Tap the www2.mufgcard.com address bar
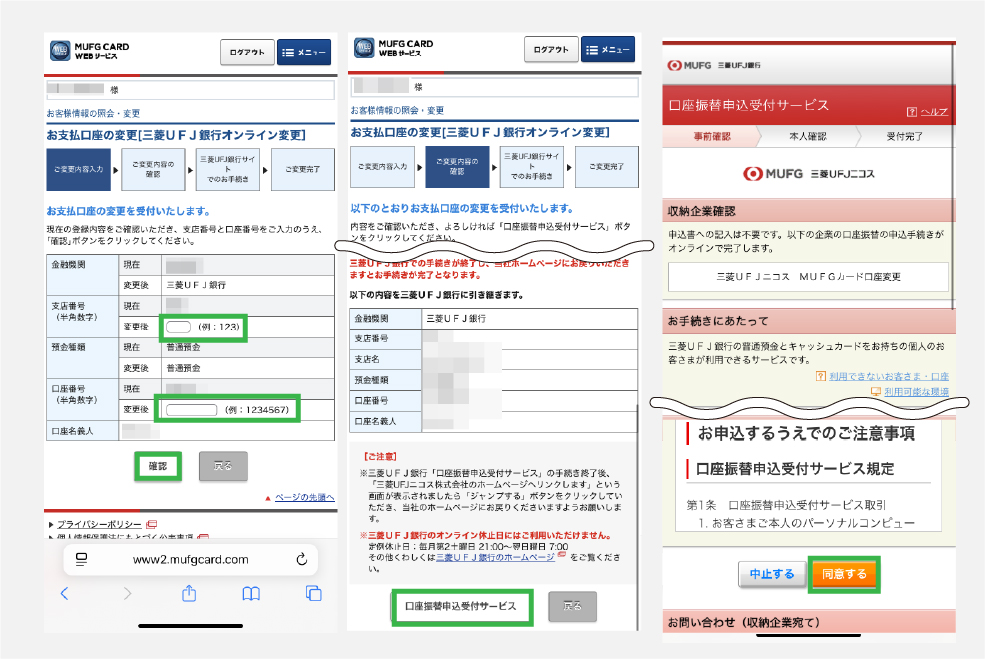The width and height of the screenshot is (985, 659). pos(190,559)
